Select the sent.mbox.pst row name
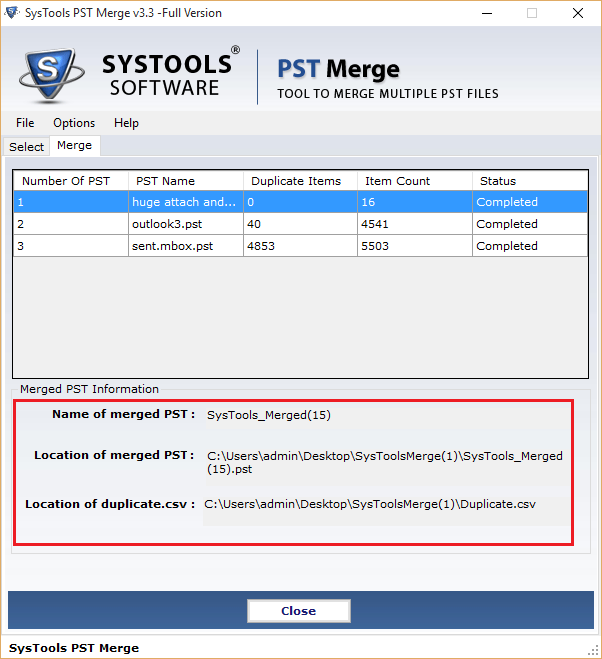 coord(186,246)
